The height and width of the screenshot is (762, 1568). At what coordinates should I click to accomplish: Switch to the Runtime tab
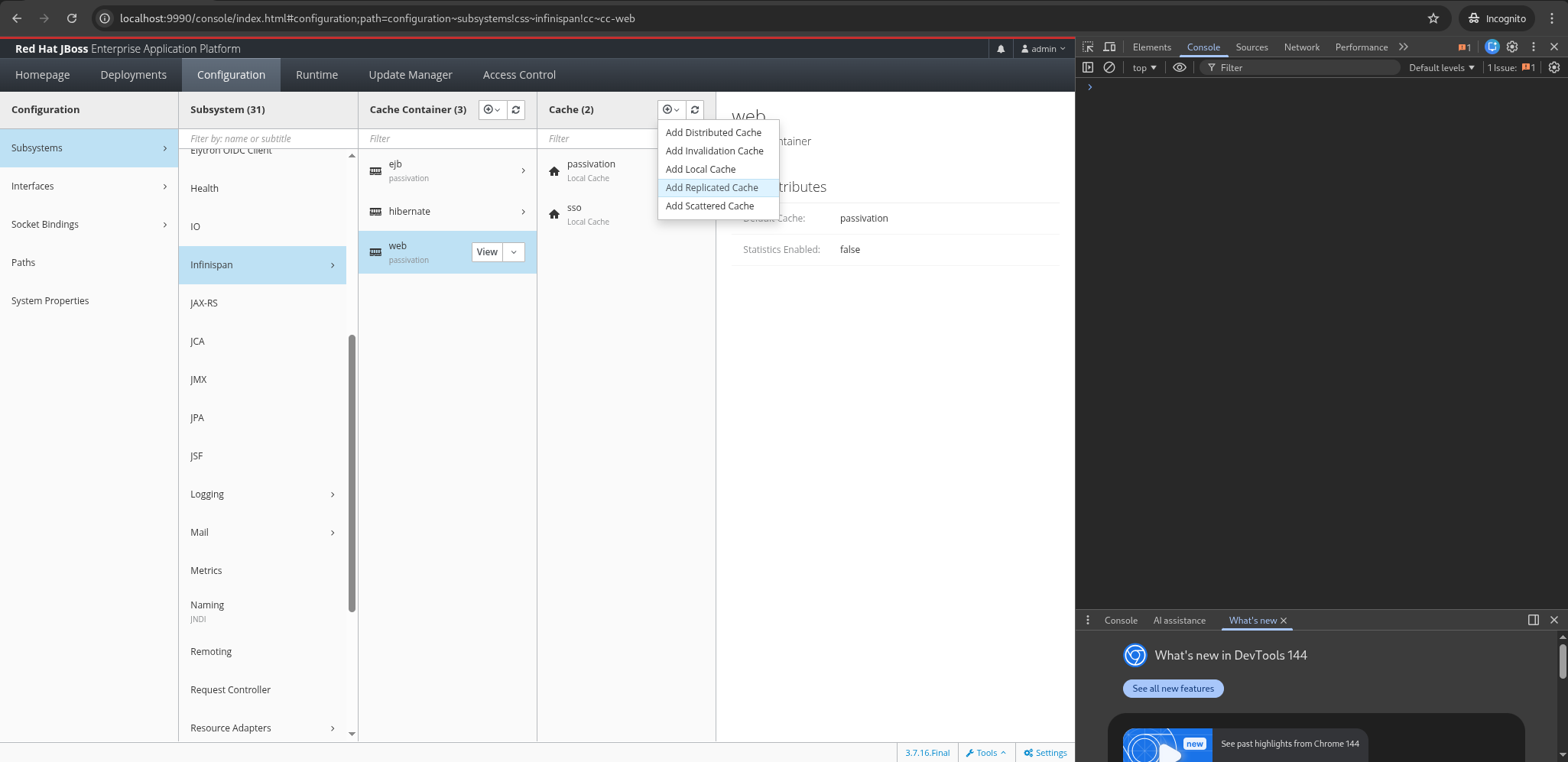coord(317,75)
